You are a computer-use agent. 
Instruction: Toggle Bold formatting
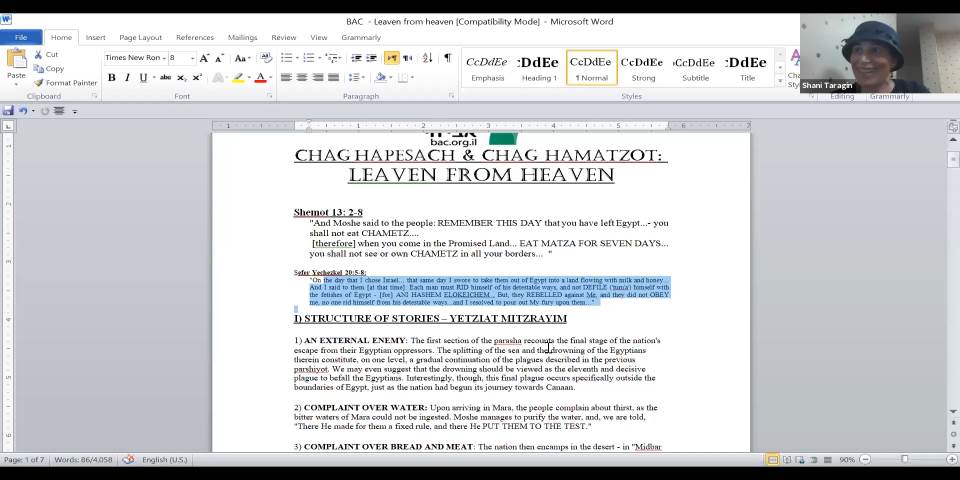[x=111, y=78]
